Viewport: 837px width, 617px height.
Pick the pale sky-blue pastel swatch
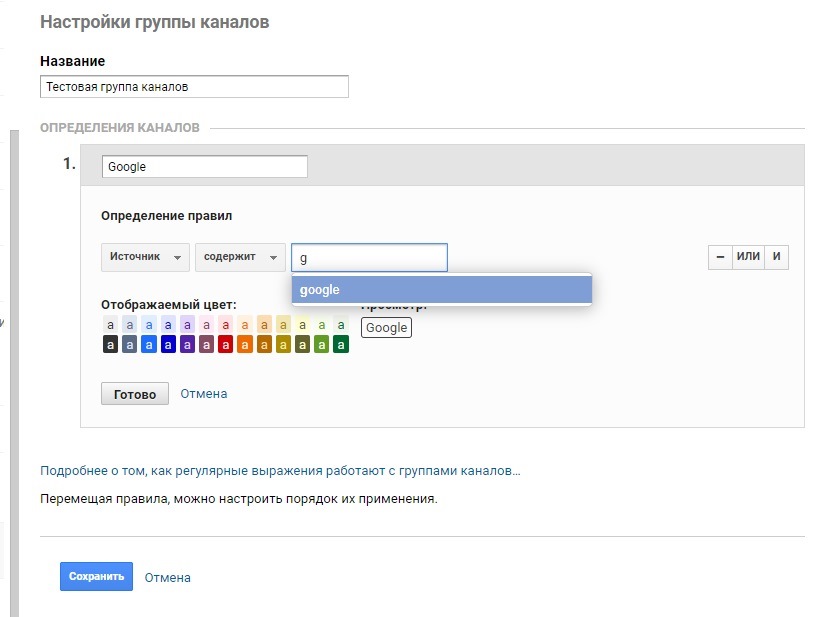click(149, 325)
